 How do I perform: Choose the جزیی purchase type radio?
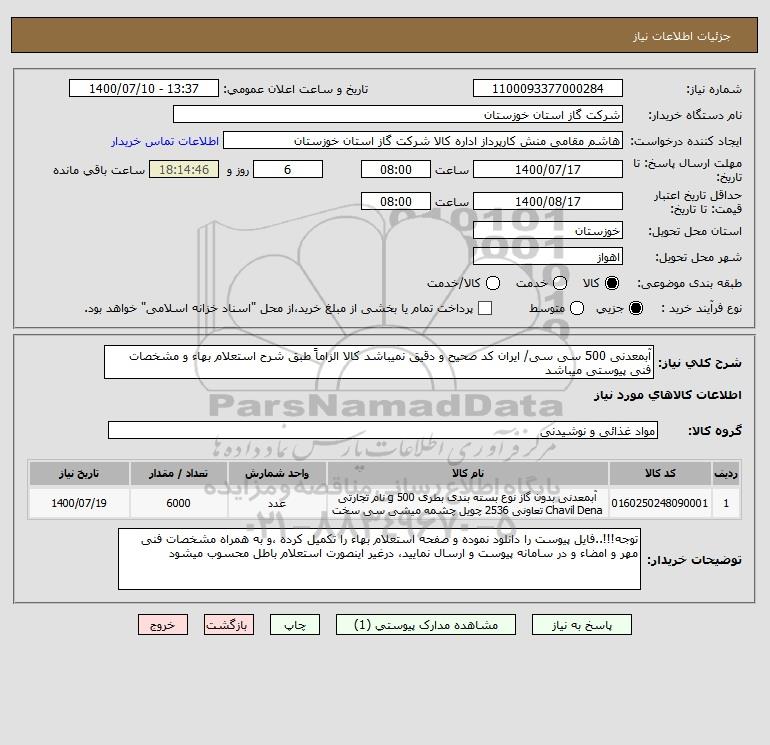tap(635, 308)
